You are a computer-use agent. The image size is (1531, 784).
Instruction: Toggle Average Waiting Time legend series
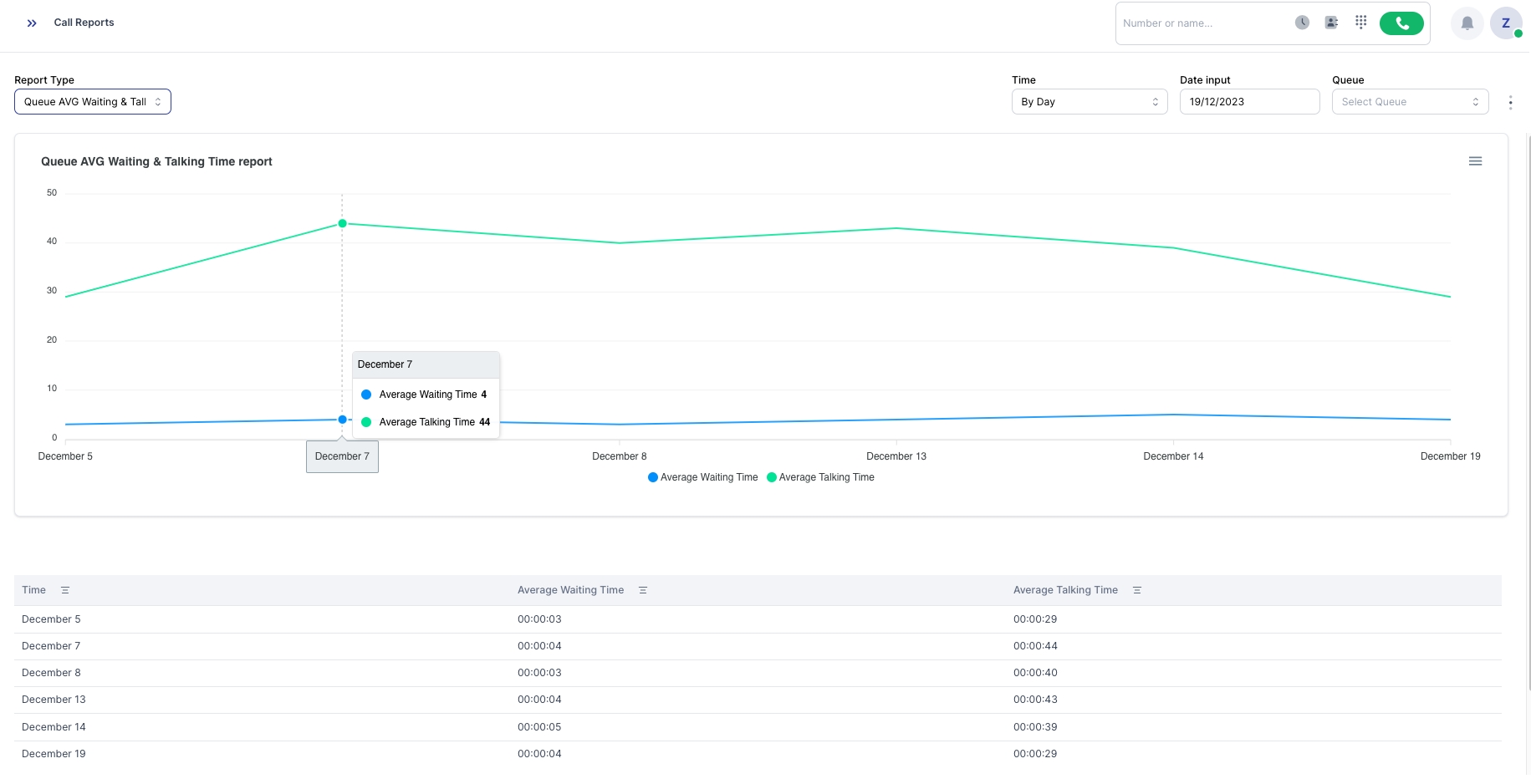coord(702,477)
